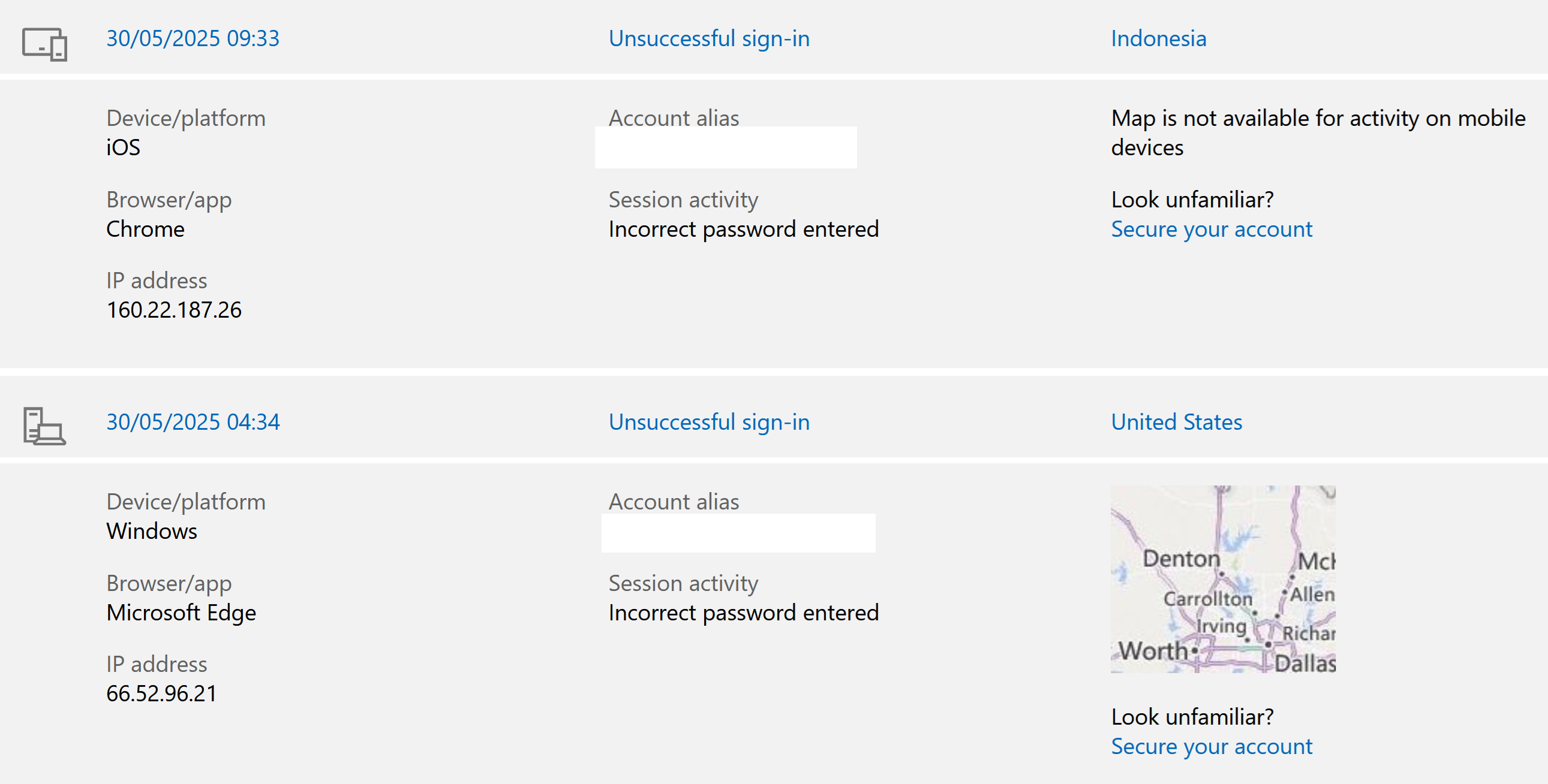Click the redacted account alias of Windows entry
The image size is (1548, 784).
[x=738, y=533]
